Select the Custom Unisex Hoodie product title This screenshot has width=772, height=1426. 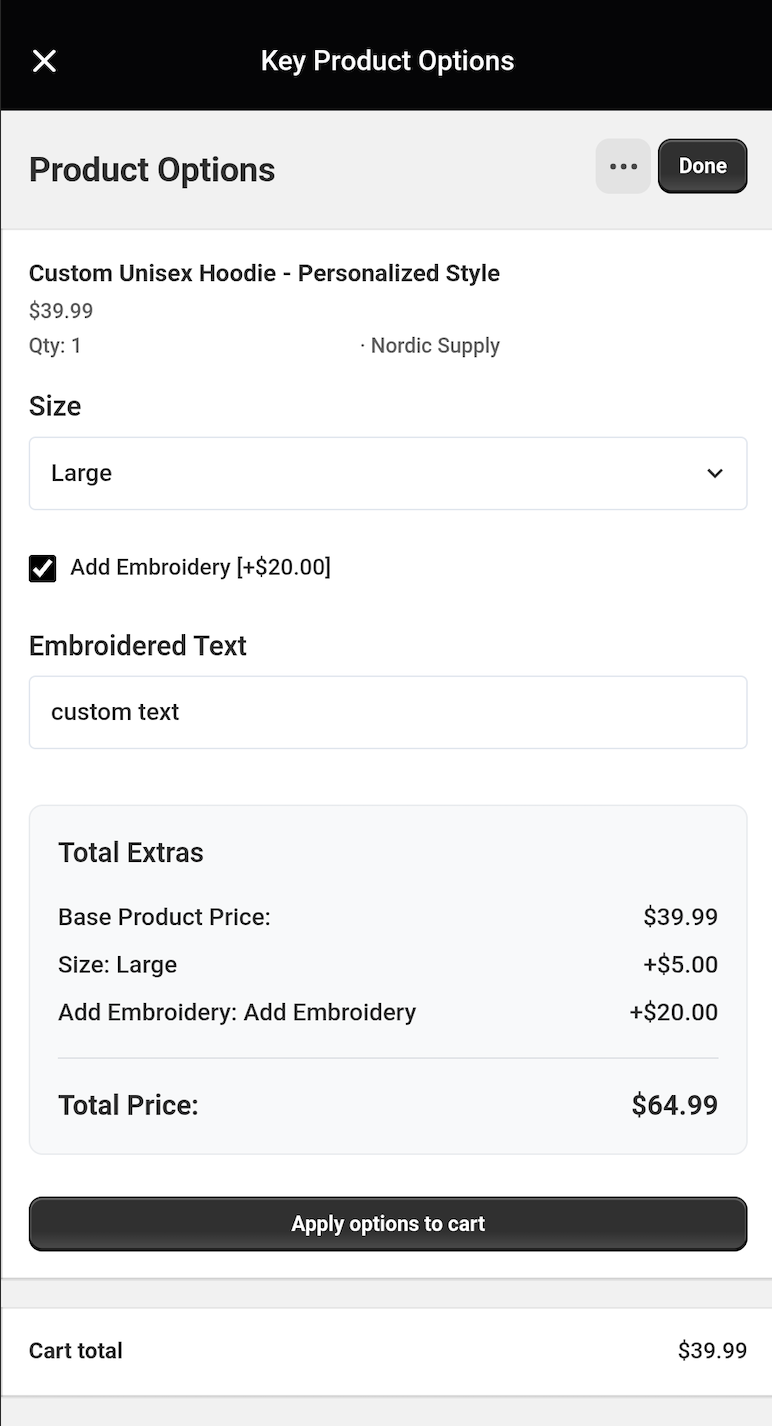[x=264, y=273]
